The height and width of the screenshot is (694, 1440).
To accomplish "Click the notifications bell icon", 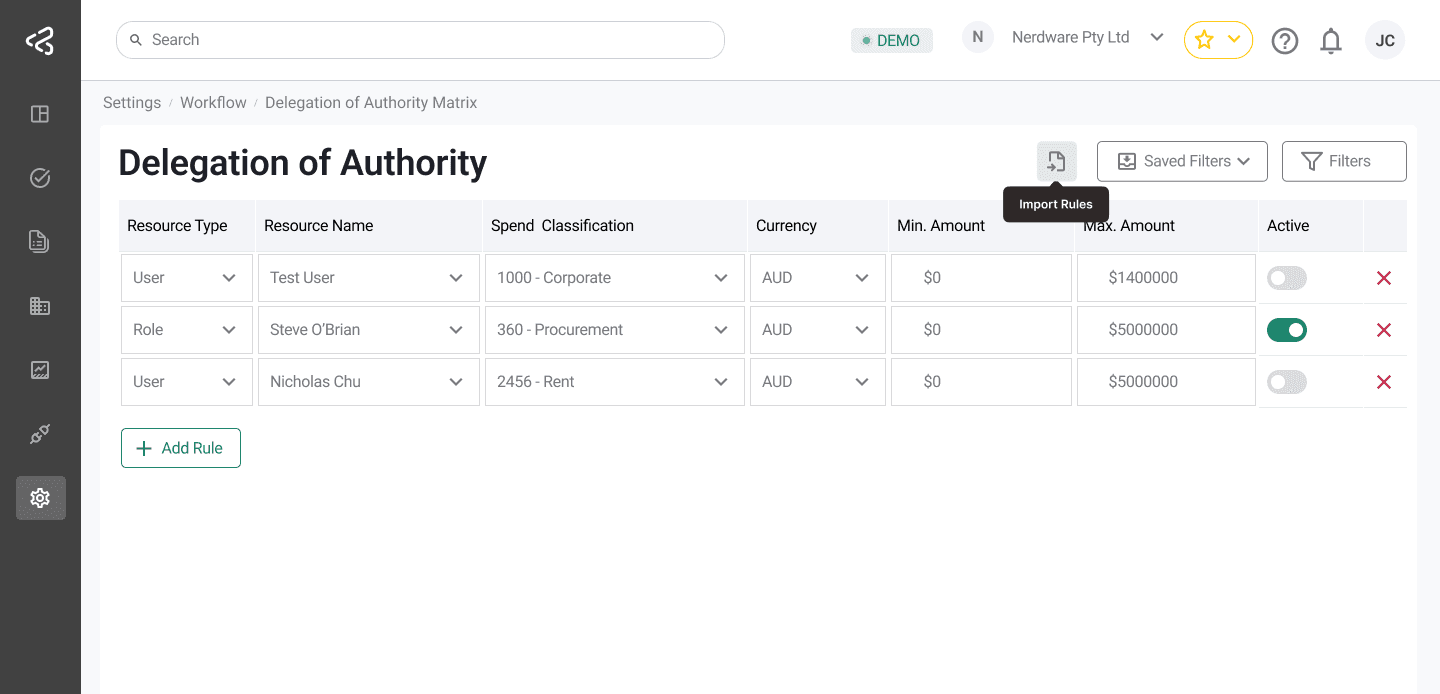I will 1331,40.
